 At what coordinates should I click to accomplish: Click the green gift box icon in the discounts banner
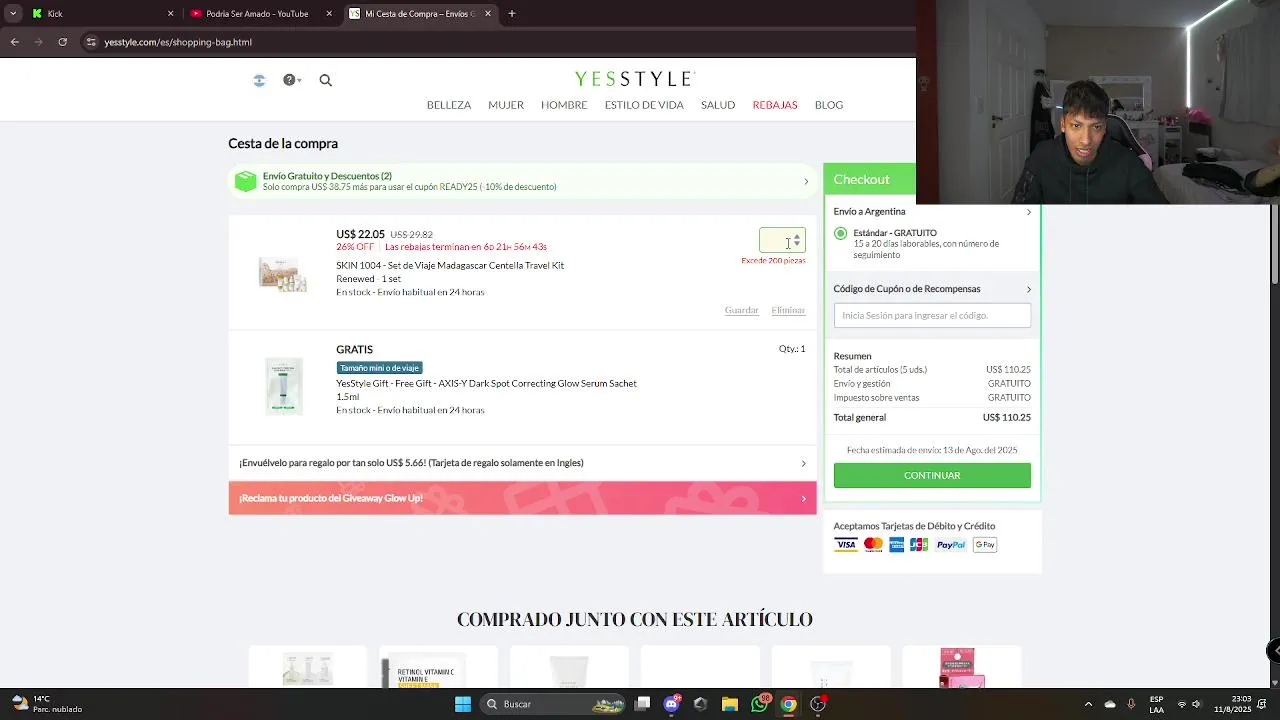click(245, 181)
